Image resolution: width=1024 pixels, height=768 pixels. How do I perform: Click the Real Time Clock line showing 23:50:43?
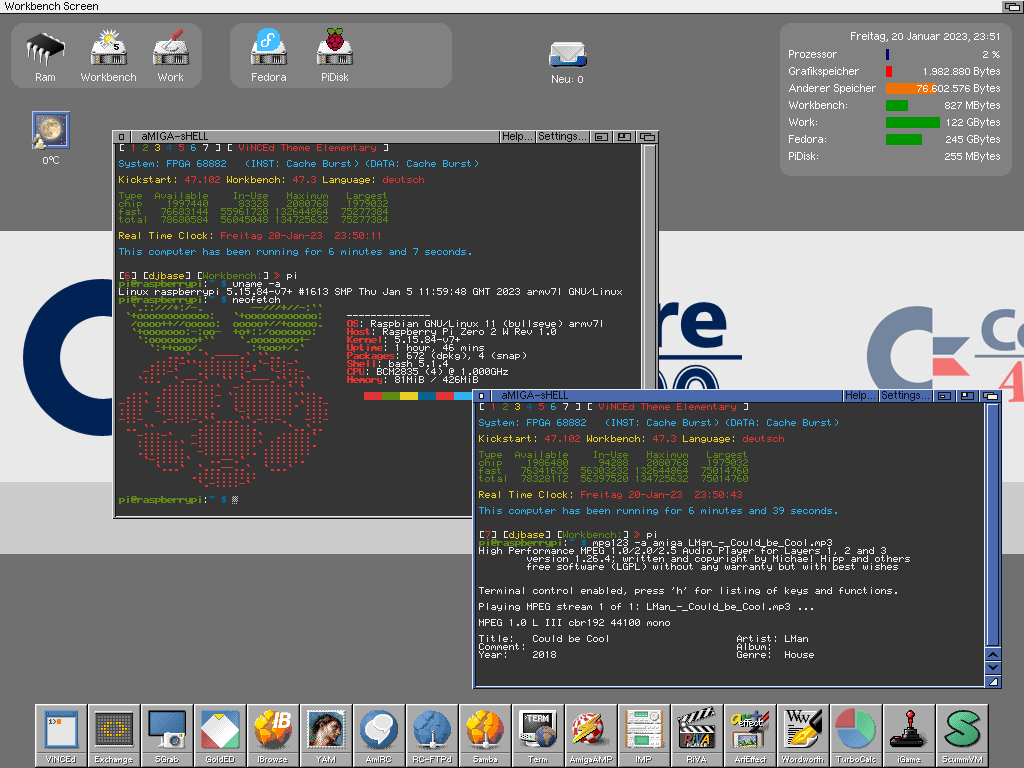click(x=610, y=495)
